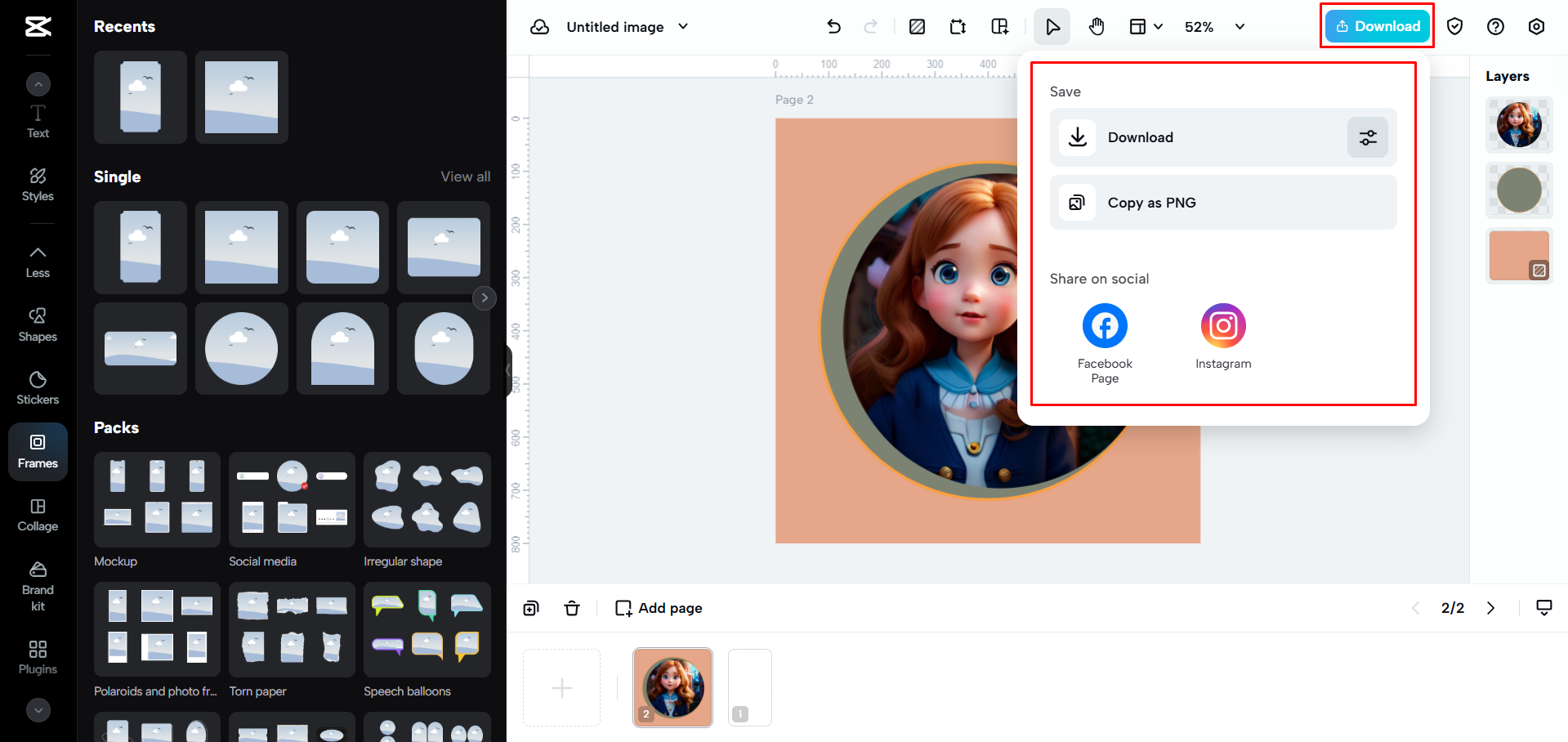Click the View all link for Single frames
Viewport: 1568px width, 742px height.
[x=464, y=176]
